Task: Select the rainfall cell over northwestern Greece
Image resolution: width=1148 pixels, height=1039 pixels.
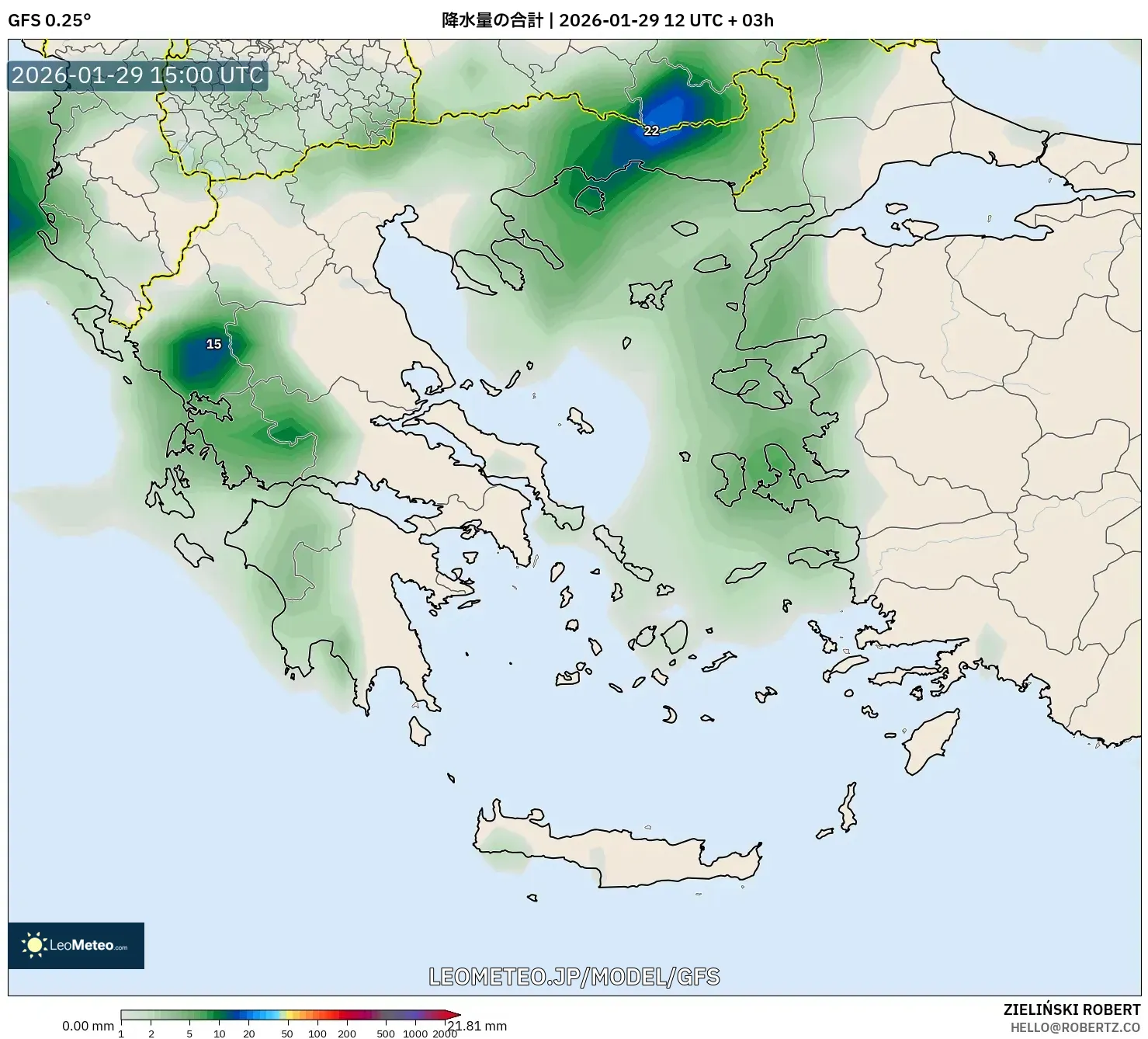Action: (x=202, y=357)
